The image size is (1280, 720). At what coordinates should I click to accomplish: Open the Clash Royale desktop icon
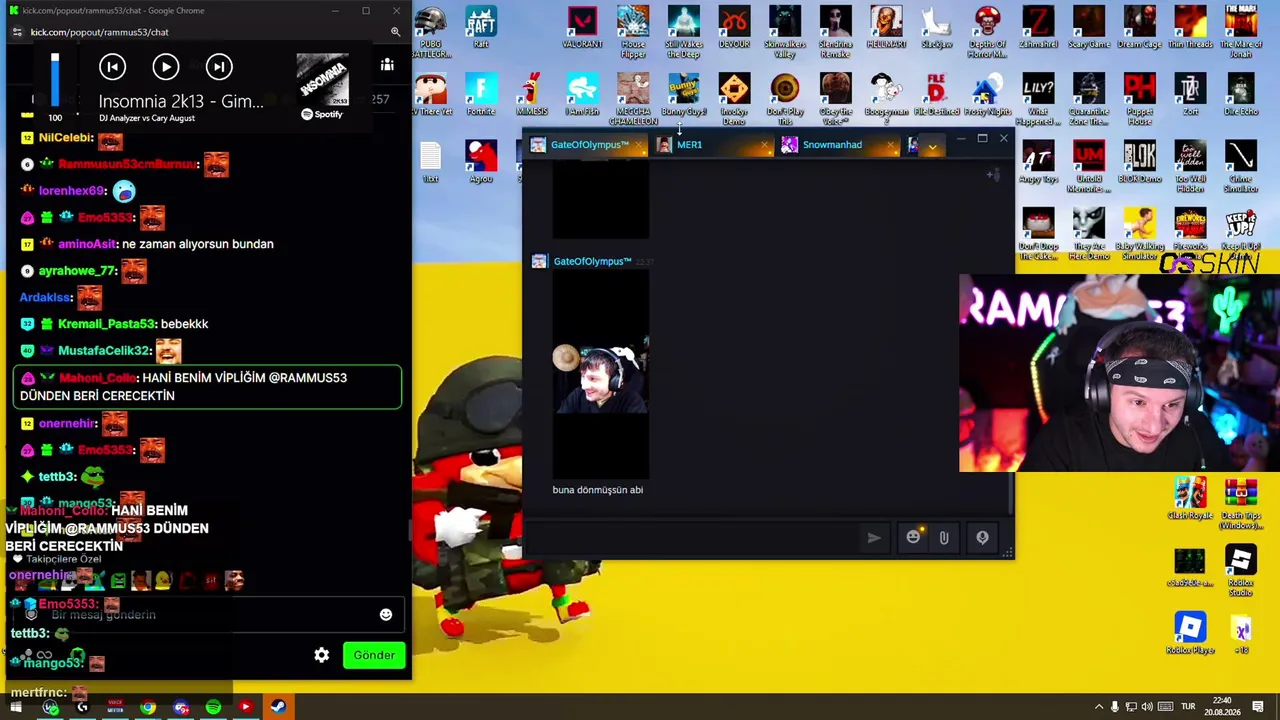coord(1190,499)
